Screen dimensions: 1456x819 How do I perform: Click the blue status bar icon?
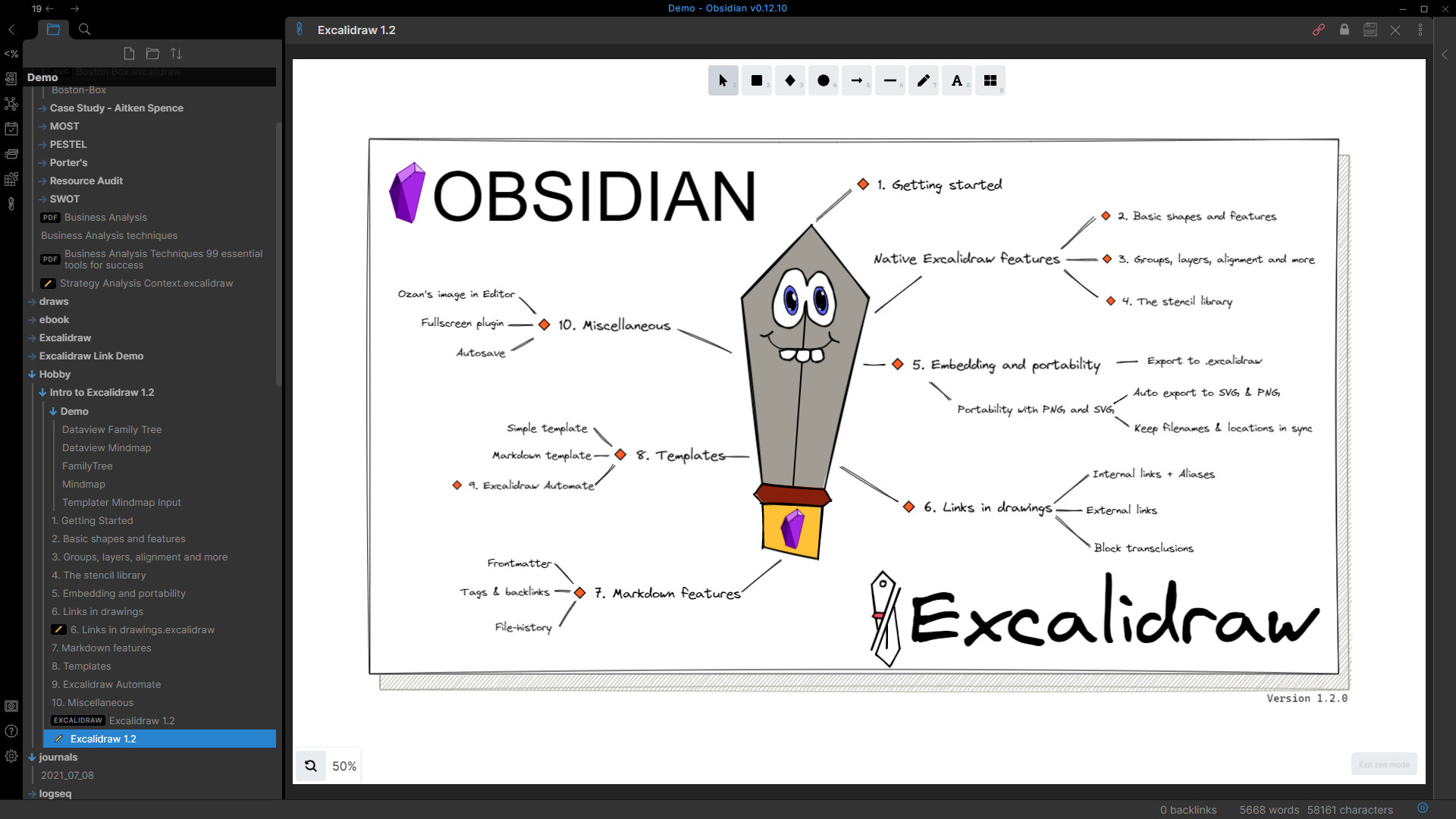[1423, 808]
